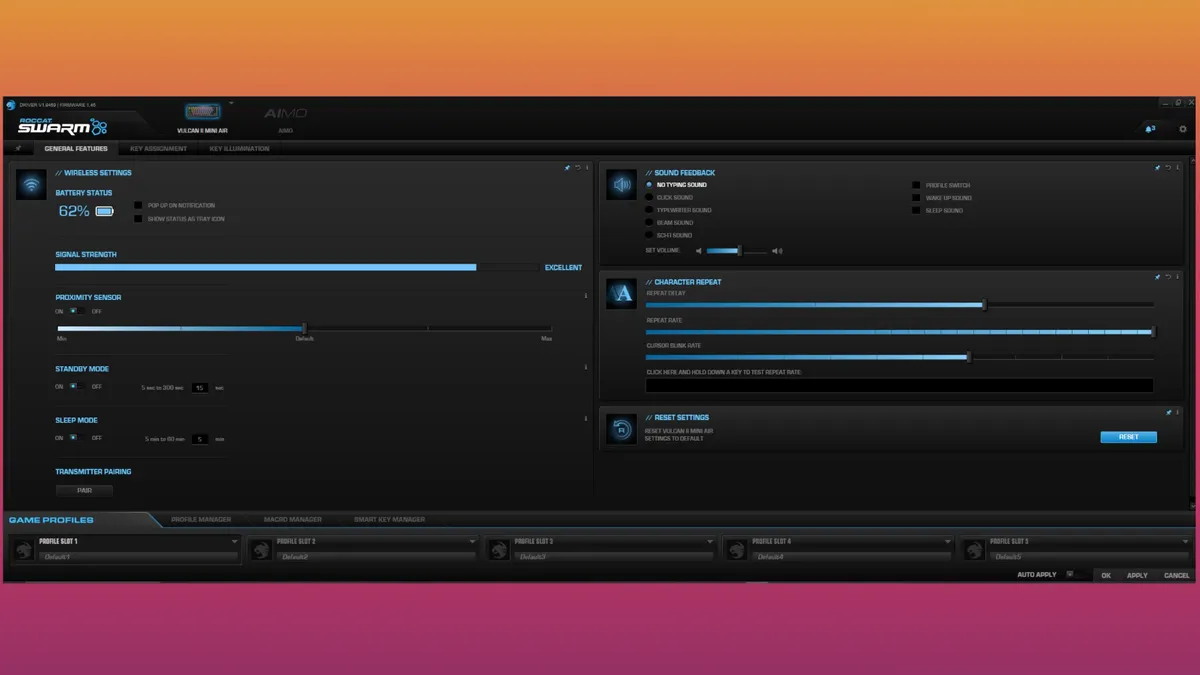Pin the Sound Feedback panel
The image size is (1200, 675).
[x=1157, y=168]
